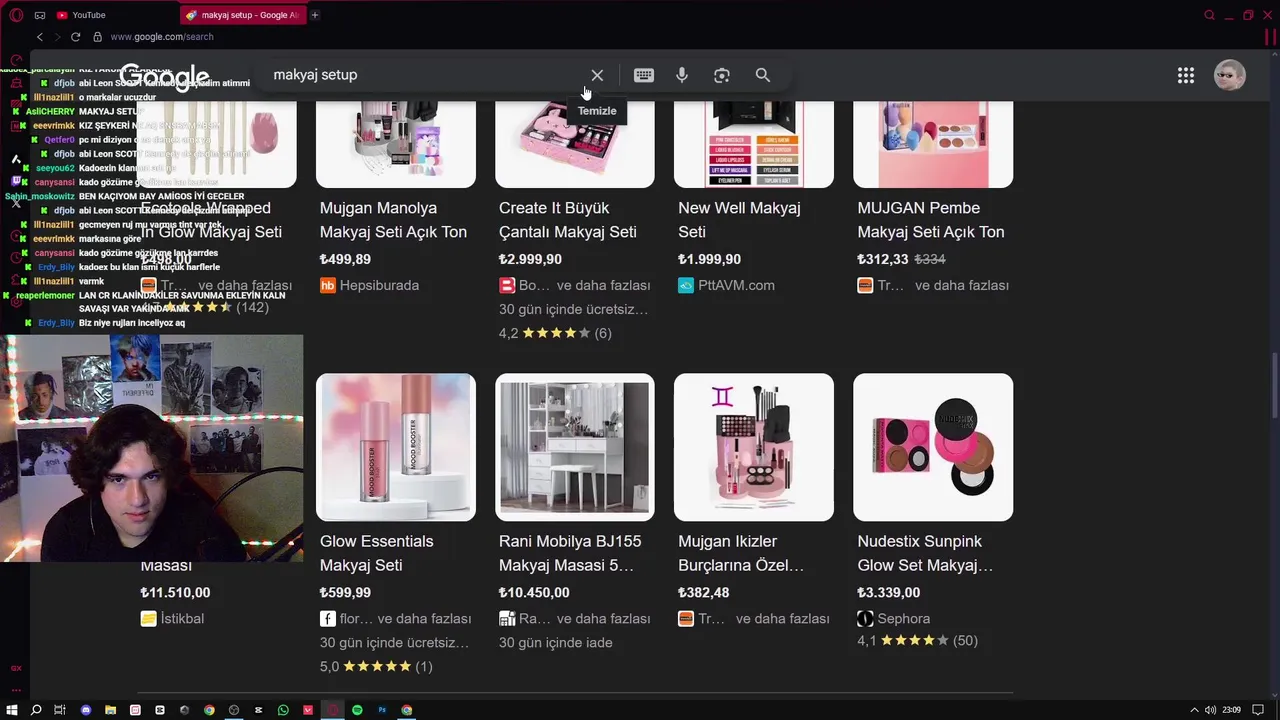The height and width of the screenshot is (720, 1280).
Task: Open Glow Essentials Makyaj Seti listing
Action: (x=377, y=553)
